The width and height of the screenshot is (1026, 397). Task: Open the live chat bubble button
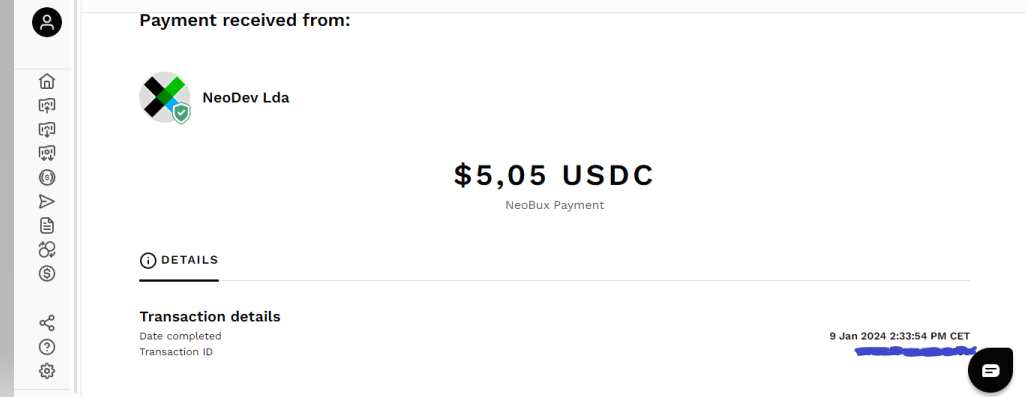991,370
